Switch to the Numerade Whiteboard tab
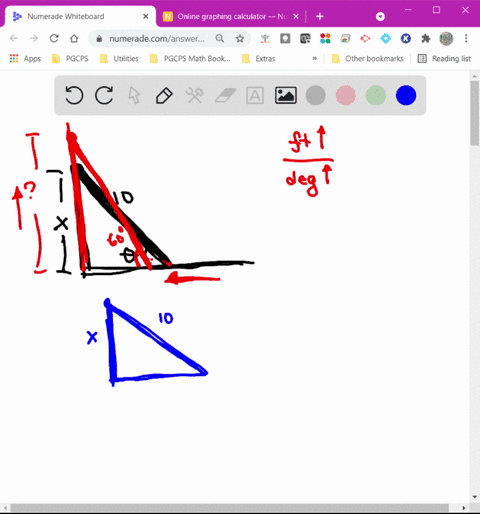This screenshot has height=514, width=480. coord(80,16)
